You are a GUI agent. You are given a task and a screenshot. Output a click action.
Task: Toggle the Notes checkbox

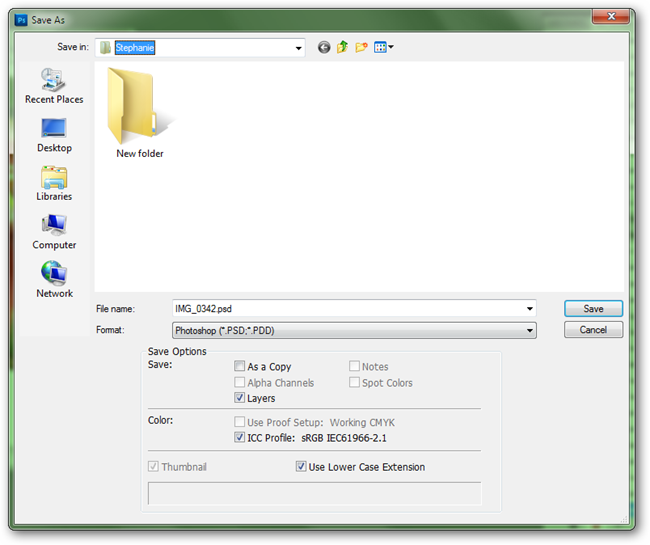(354, 366)
